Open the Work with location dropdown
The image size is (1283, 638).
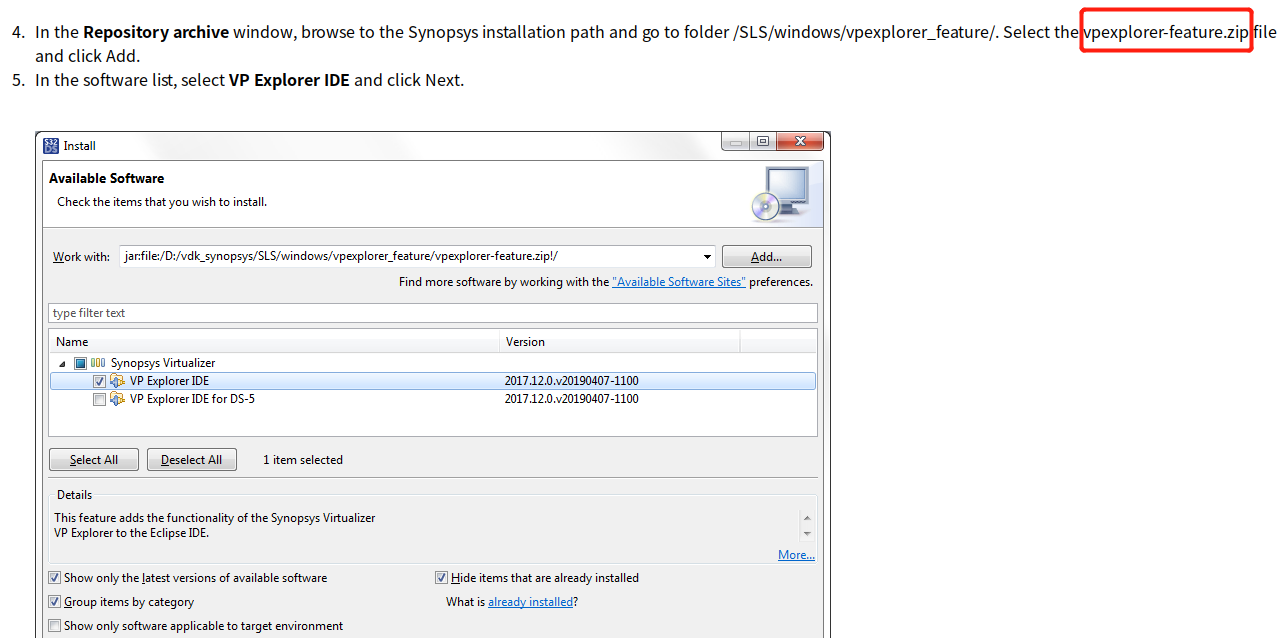tap(707, 256)
